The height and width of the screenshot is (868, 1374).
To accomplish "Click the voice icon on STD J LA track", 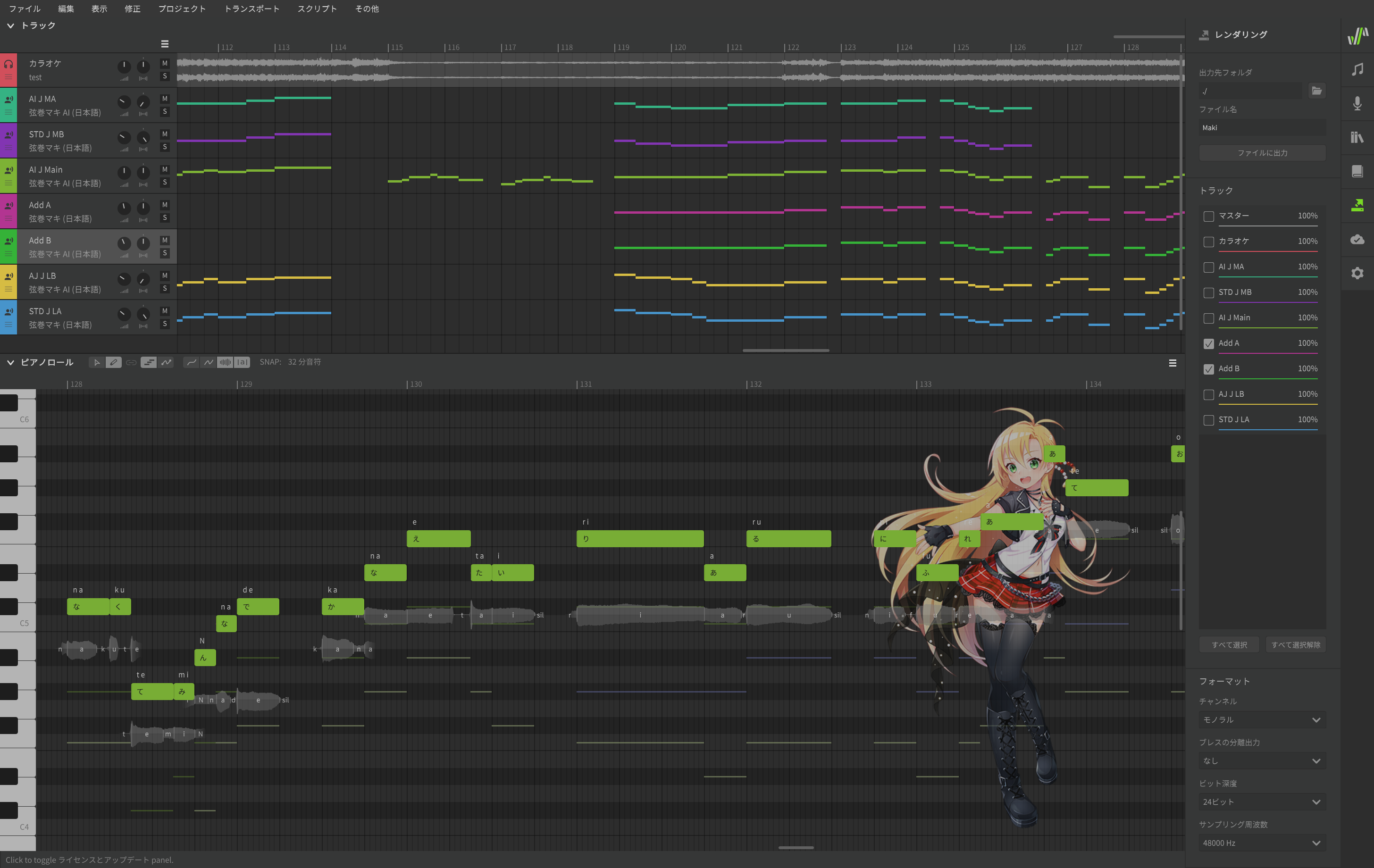I will coord(8,311).
